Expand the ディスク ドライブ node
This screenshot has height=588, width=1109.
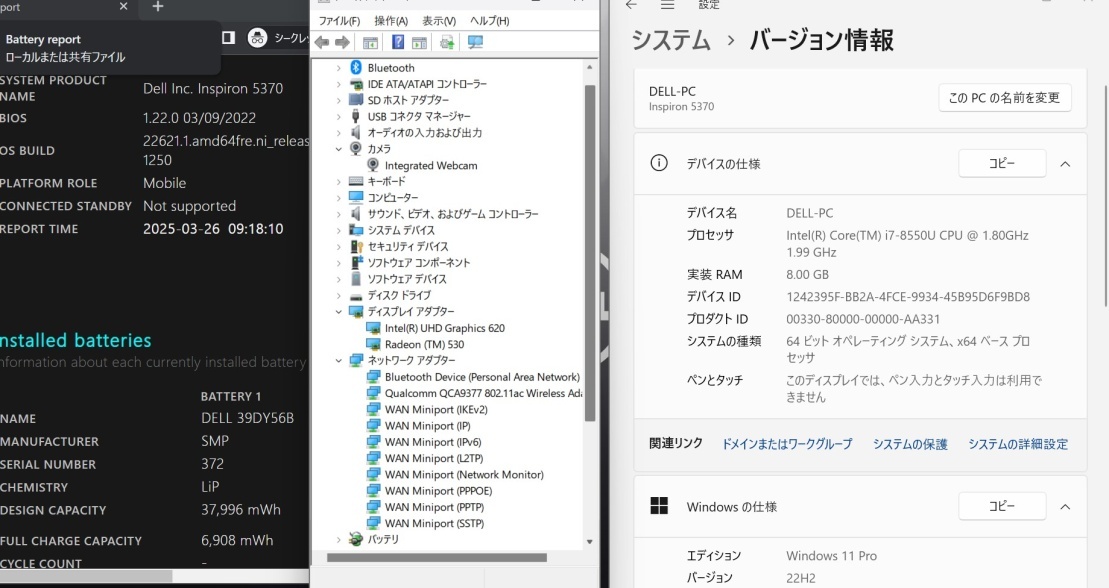pos(338,296)
